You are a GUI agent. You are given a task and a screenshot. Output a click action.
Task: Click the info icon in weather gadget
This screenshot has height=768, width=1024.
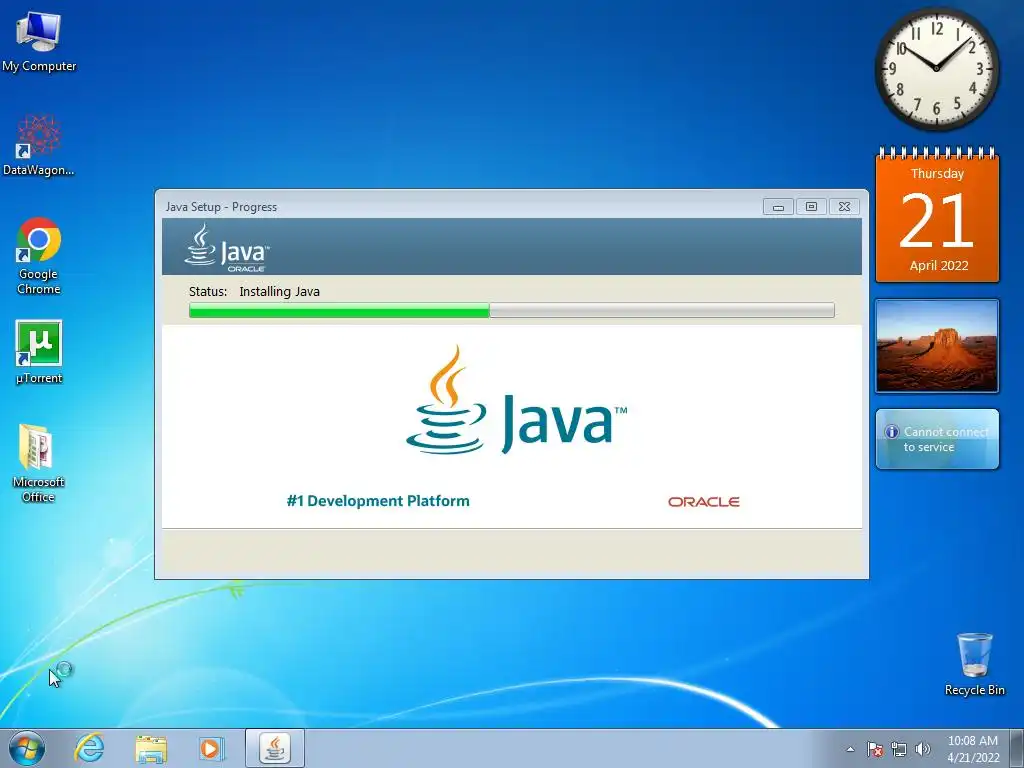pos(891,432)
